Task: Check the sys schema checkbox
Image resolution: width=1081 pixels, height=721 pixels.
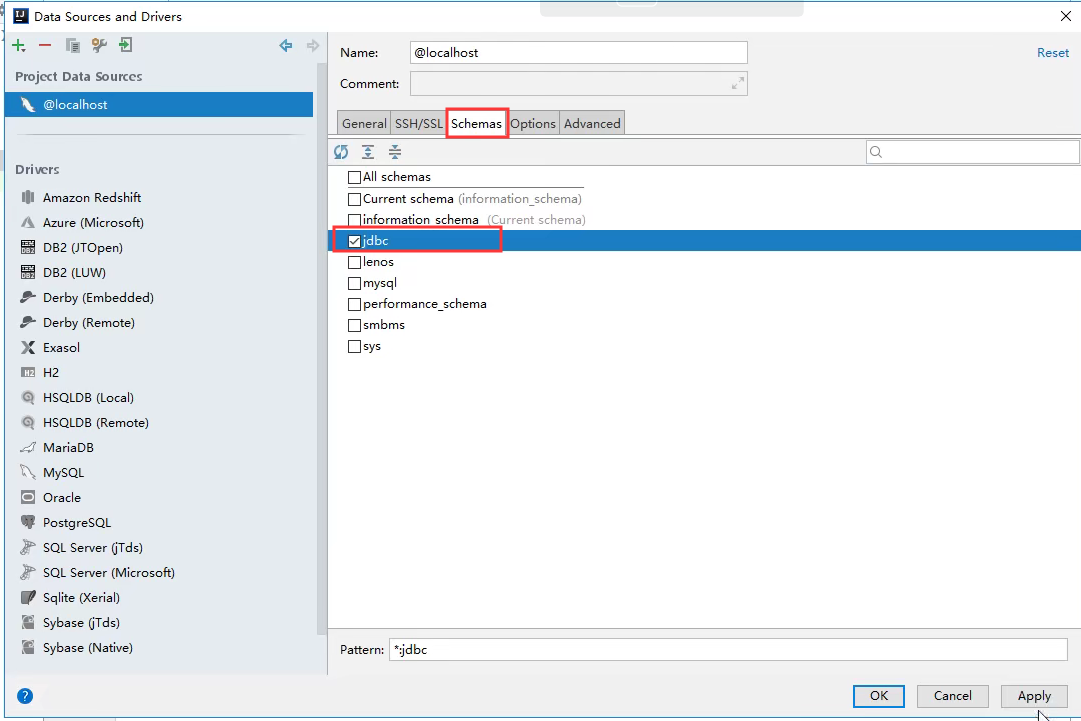Action: pos(354,347)
